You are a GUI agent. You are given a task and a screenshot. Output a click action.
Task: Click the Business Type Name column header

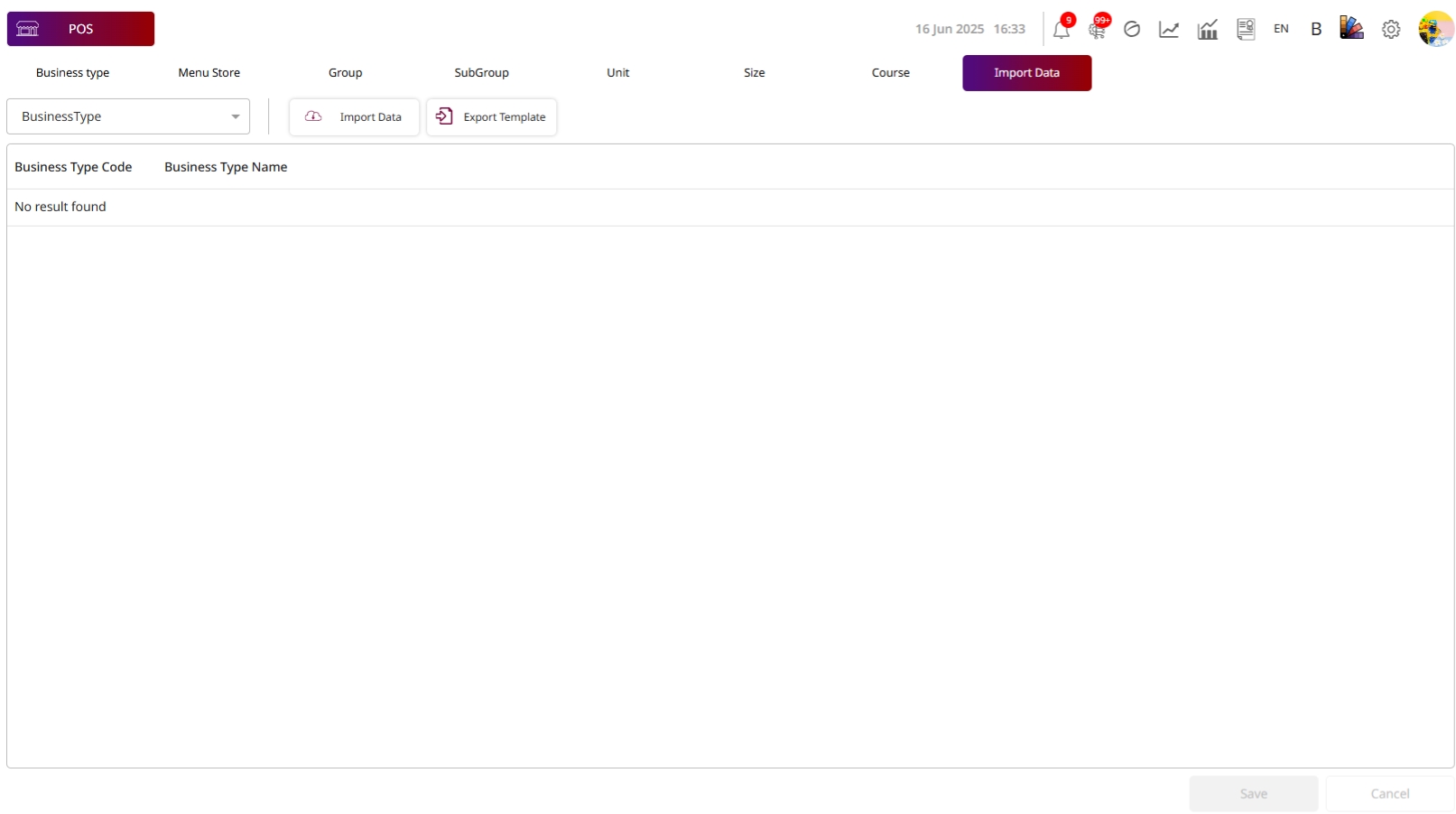click(226, 167)
